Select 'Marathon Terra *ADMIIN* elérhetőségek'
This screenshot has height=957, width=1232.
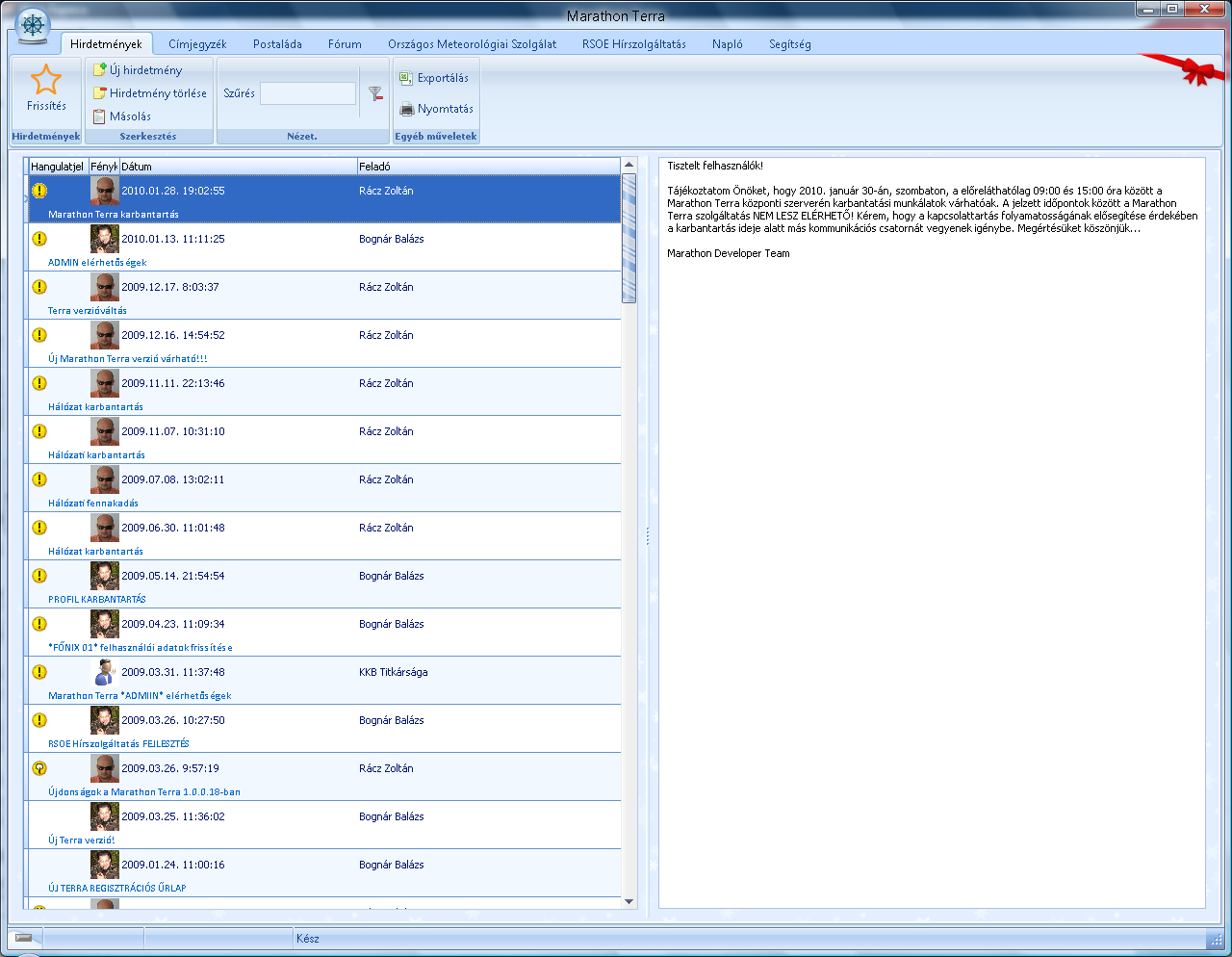point(140,696)
